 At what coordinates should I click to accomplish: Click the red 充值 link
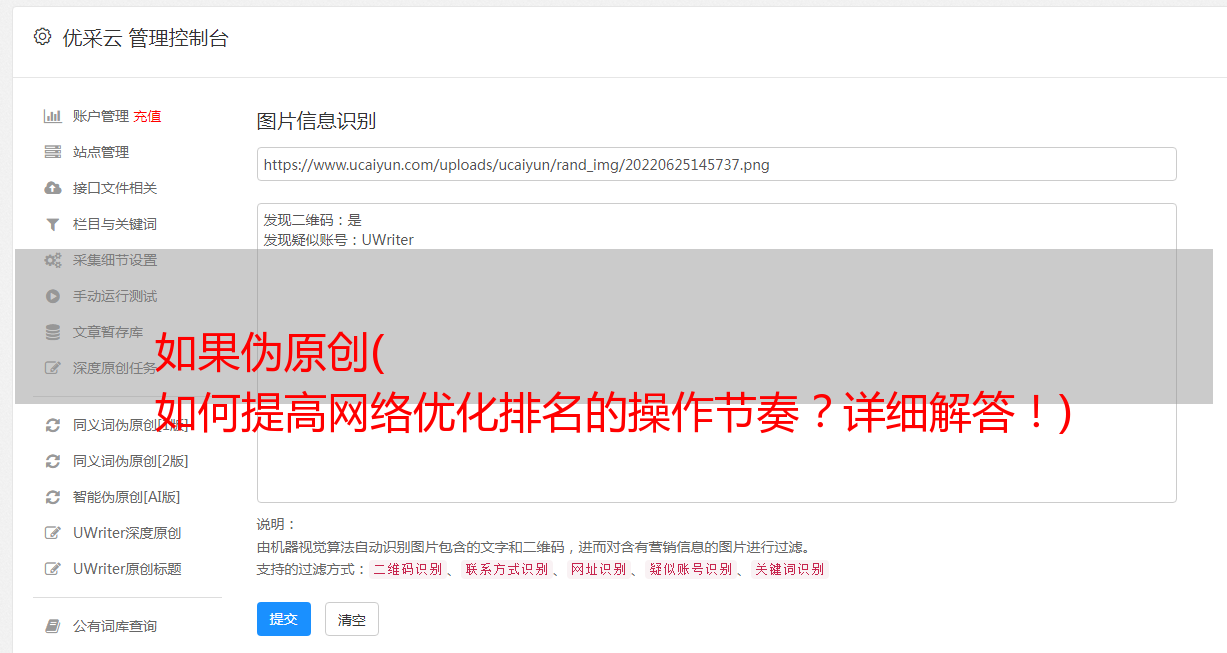[x=147, y=116]
